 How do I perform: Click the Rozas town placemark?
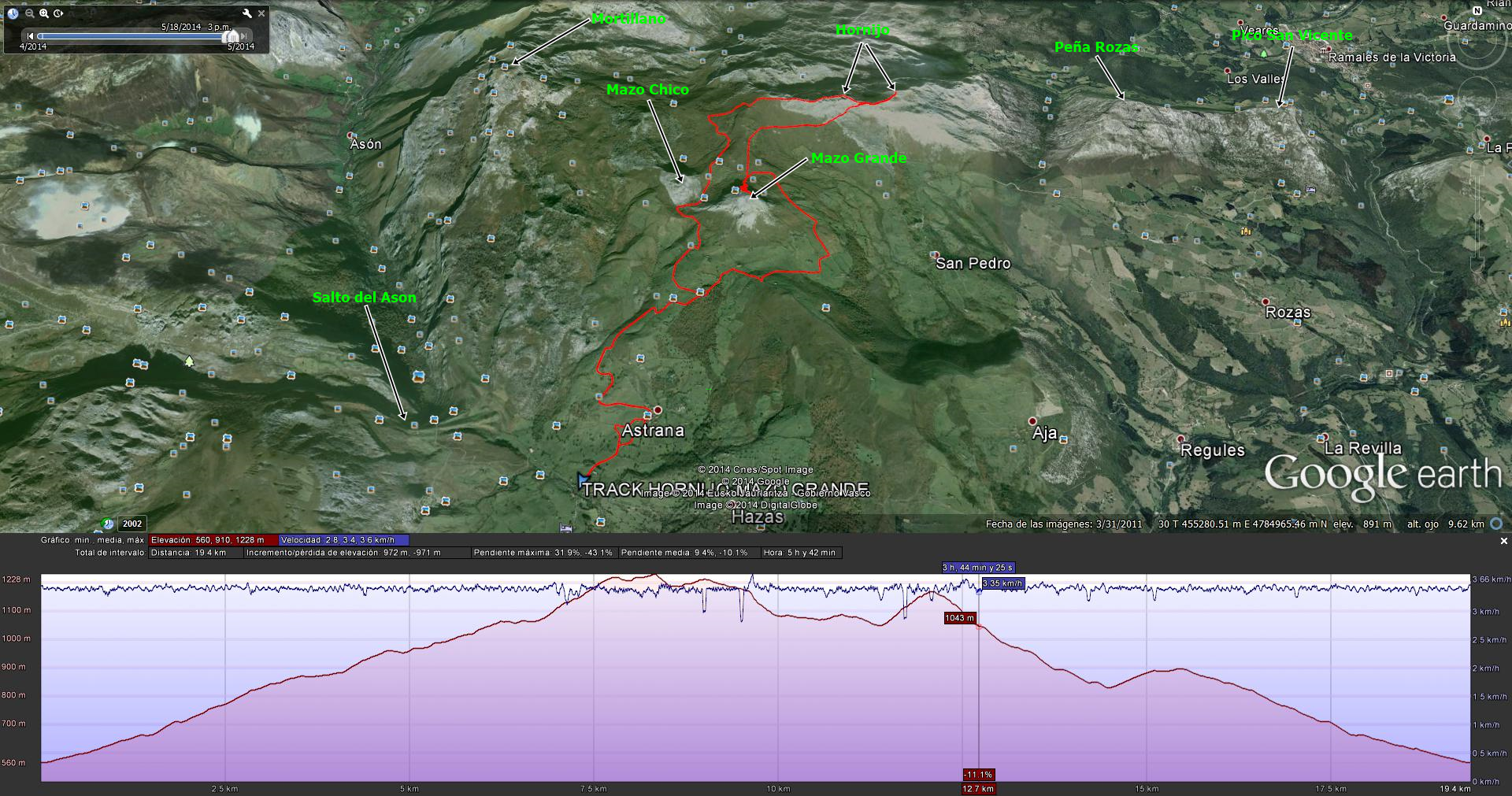coord(1266,302)
